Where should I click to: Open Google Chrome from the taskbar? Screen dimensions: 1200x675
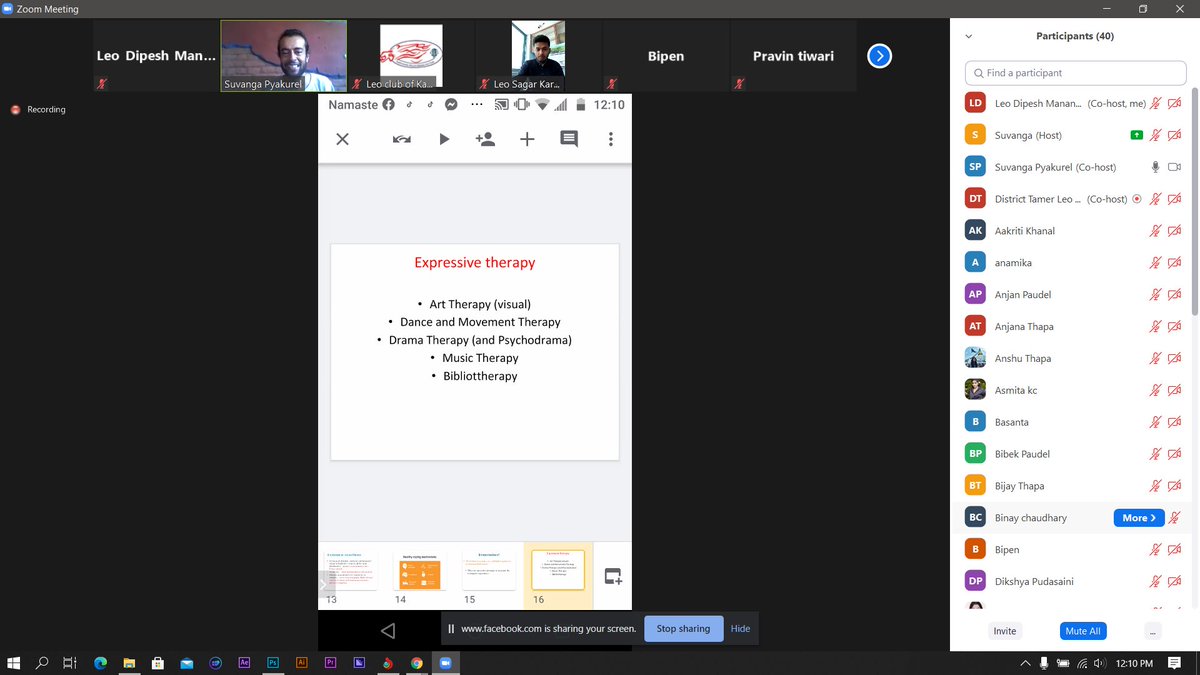[x=417, y=662]
